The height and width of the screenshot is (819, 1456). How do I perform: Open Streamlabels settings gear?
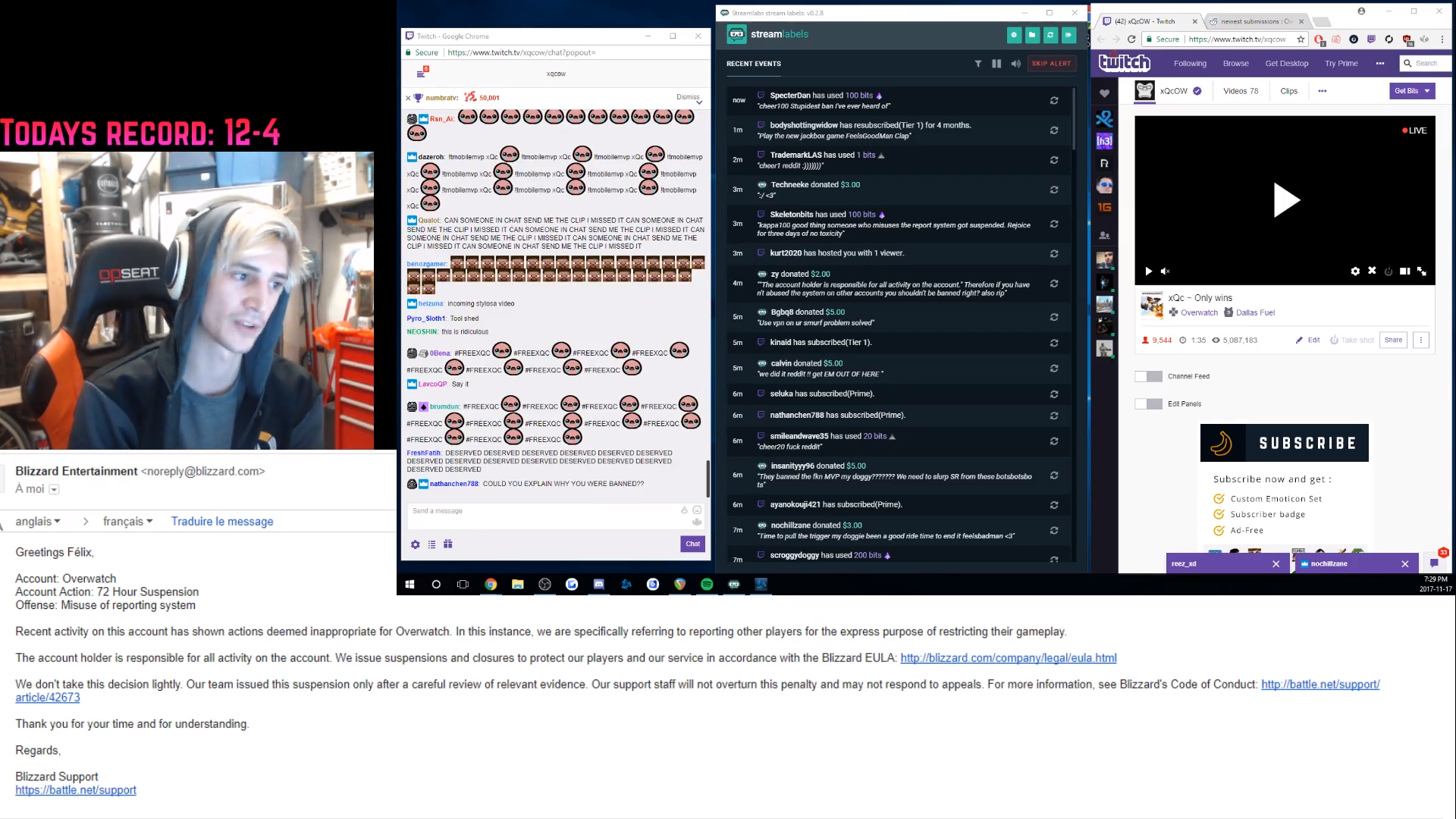[1014, 35]
